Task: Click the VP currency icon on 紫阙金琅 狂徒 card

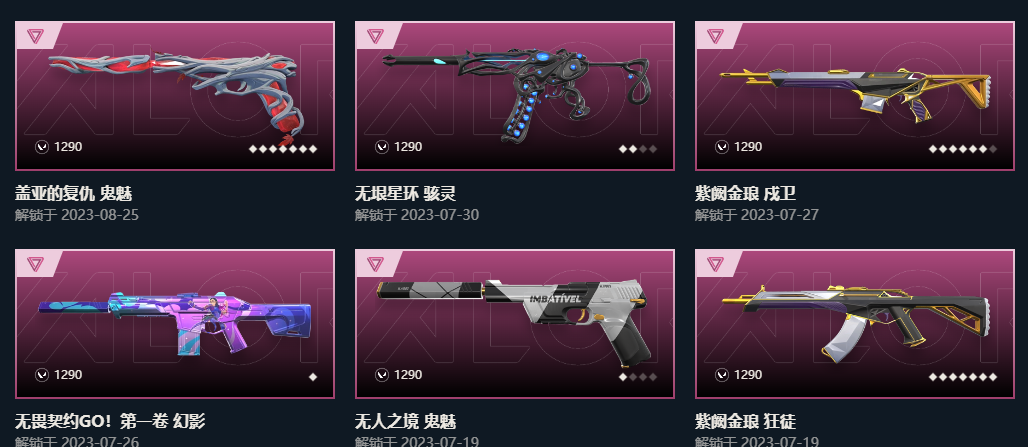Action: coord(722,375)
